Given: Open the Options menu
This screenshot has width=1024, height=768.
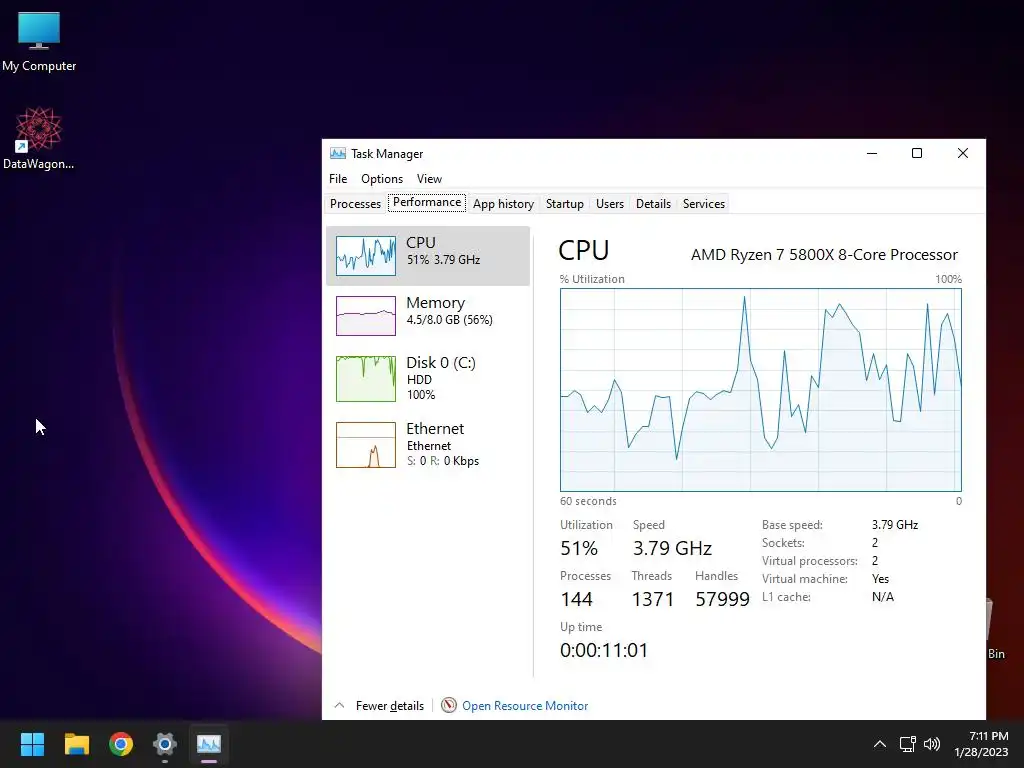Looking at the screenshot, I should (382, 178).
